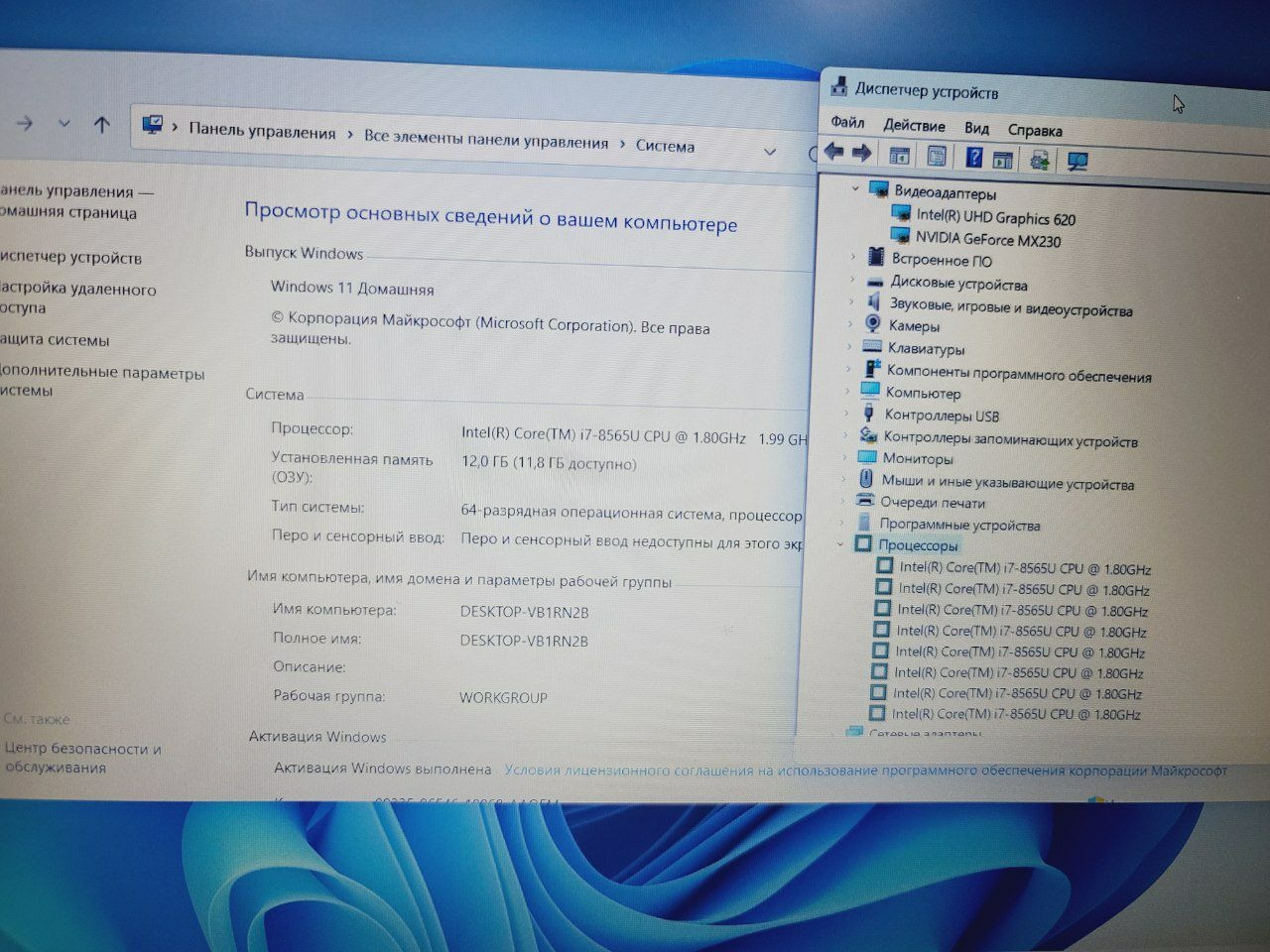Image resolution: width=1270 pixels, height=952 pixels.
Task: Open the Справка menu
Action: [1035, 130]
